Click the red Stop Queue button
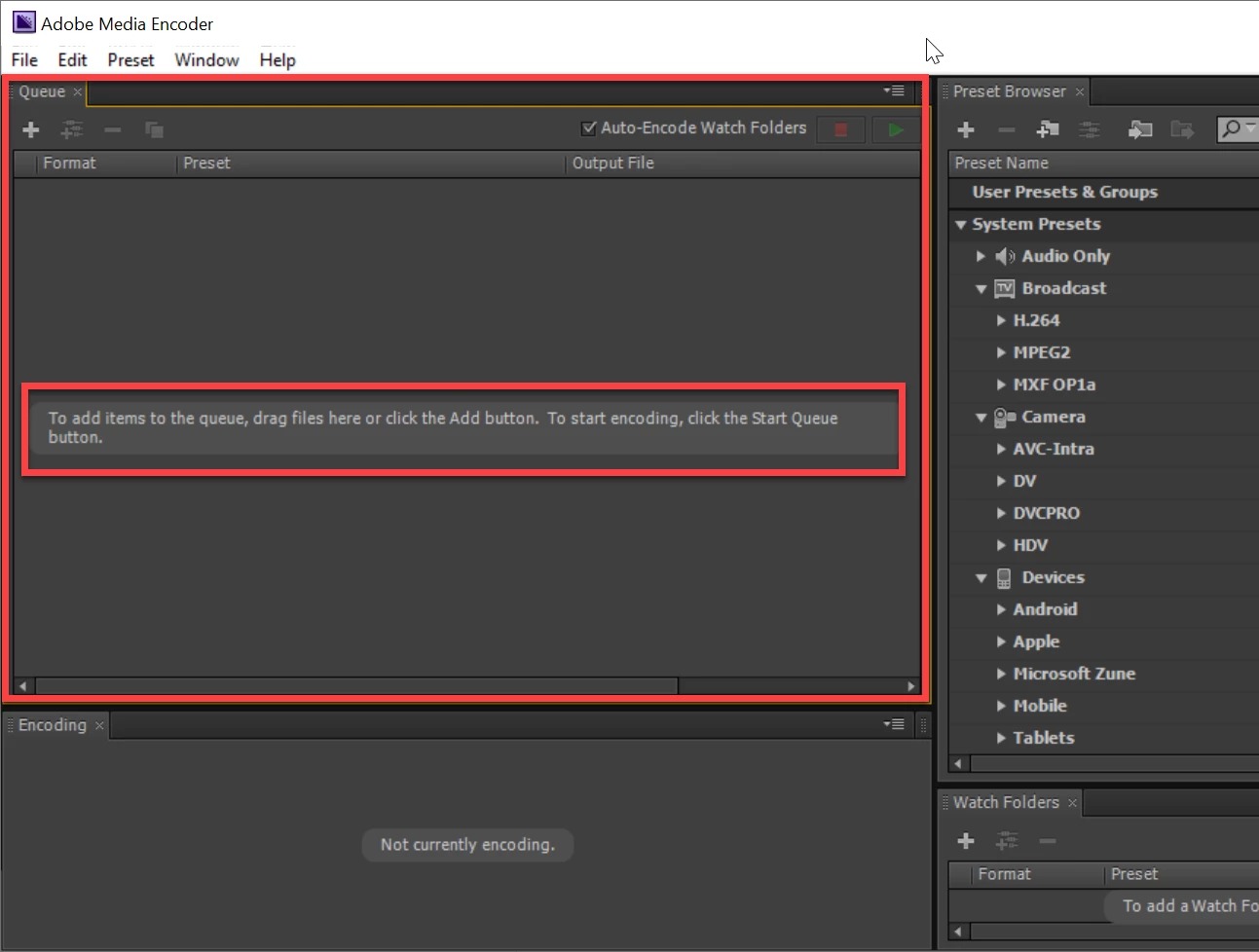Viewport: 1259px width, 952px height. 841,129
